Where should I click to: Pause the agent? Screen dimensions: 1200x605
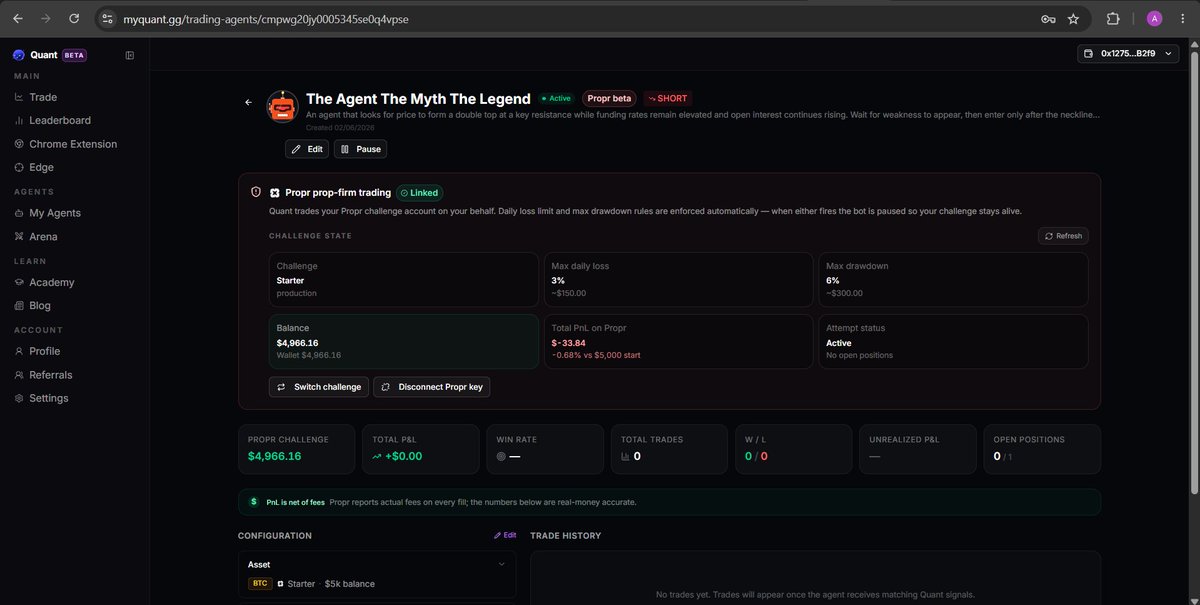pyautogui.click(x=360, y=149)
